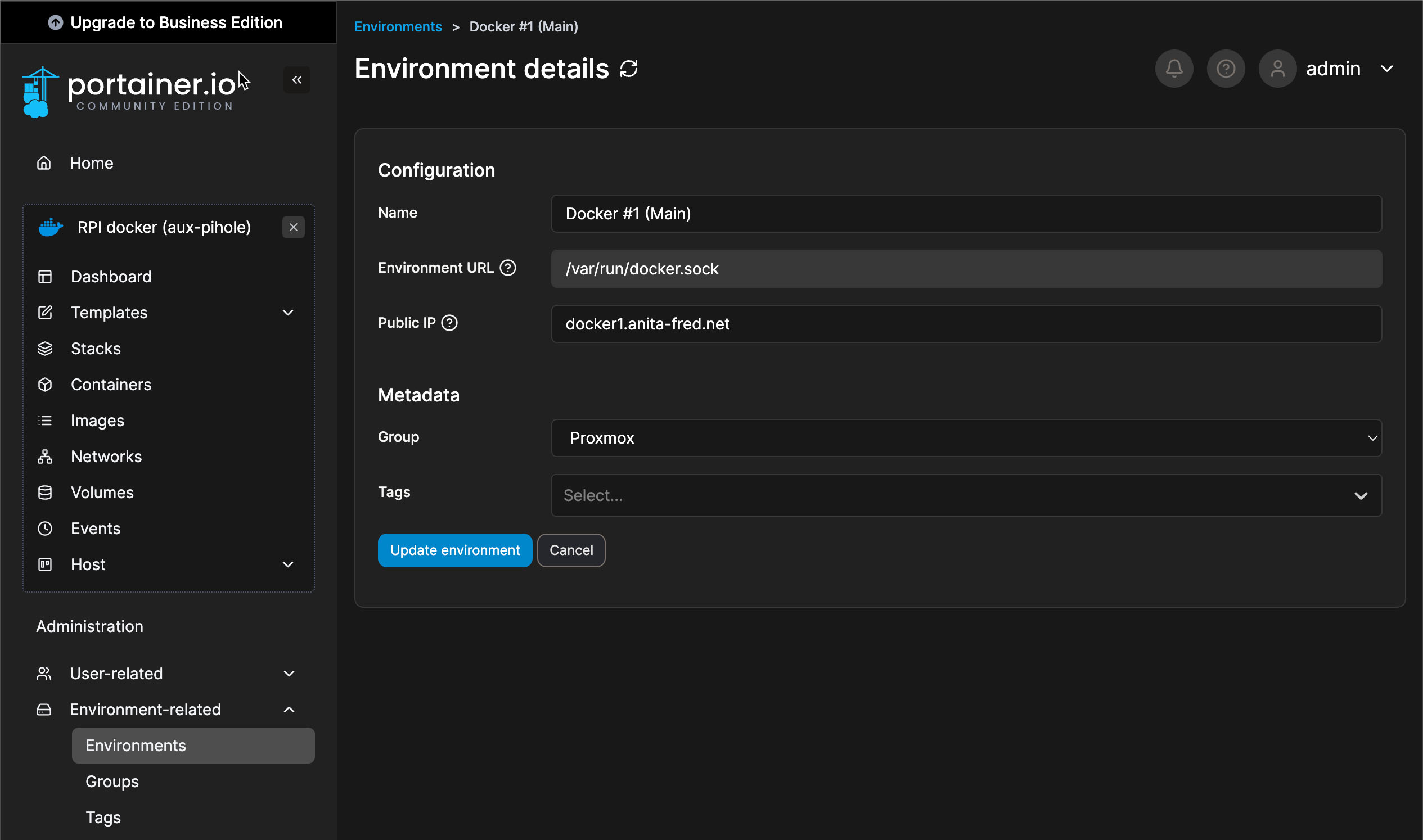Focus the Public IP input field
1423x840 pixels.
pos(967,324)
